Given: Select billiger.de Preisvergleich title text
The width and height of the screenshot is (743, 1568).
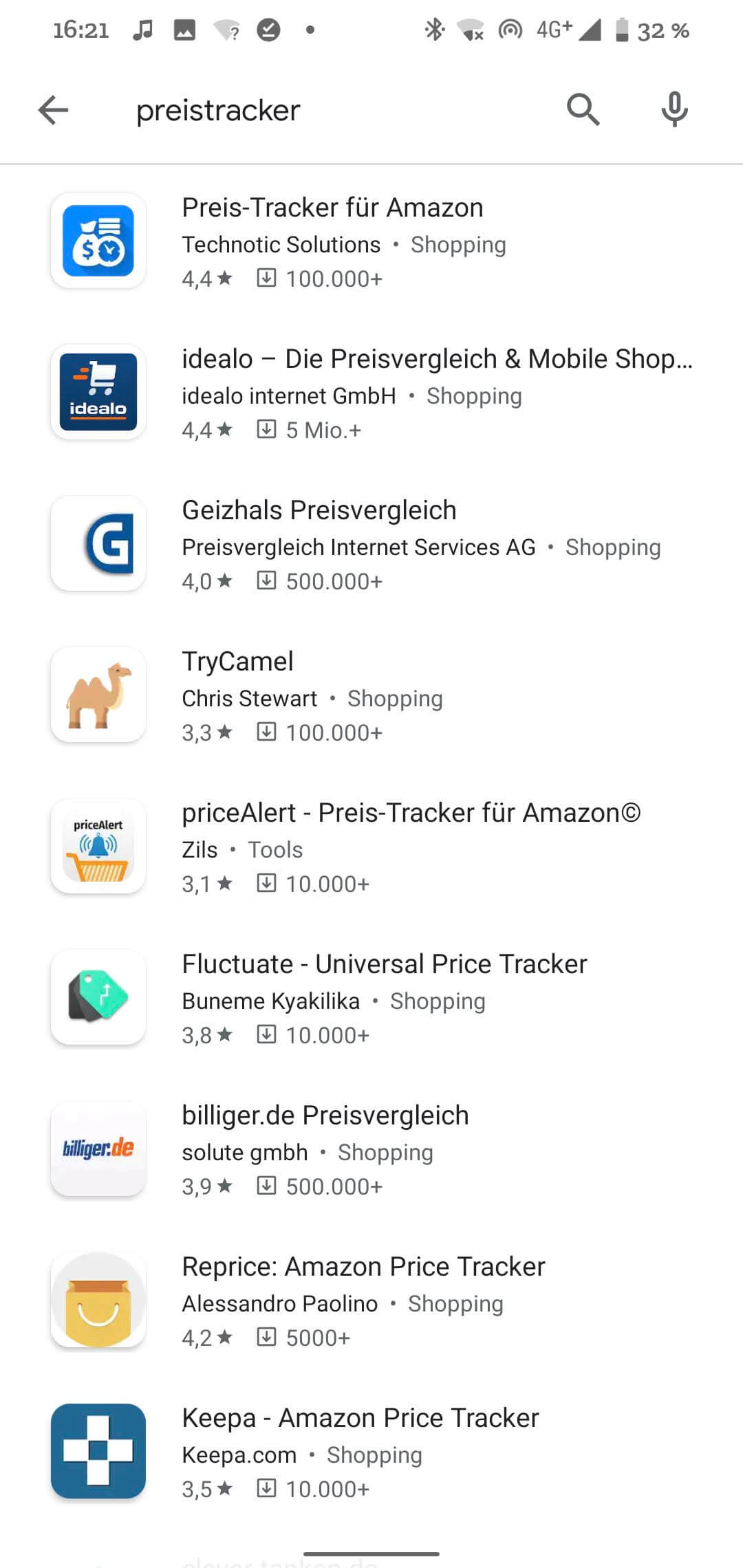Looking at the screenshot, I should coord(325,1115).
